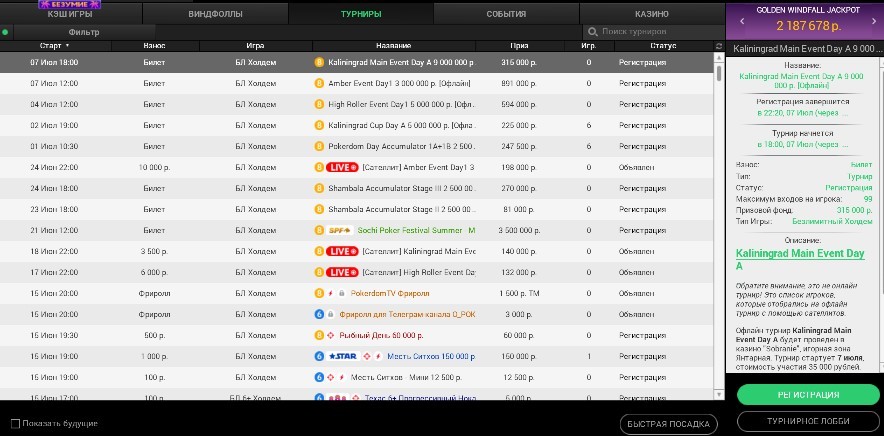Image resolution: width=884 pixels, height=436 pixels.
Task: Click the coin icon on the High Roller Event Day1 row
Action: [x=320, y=104]
